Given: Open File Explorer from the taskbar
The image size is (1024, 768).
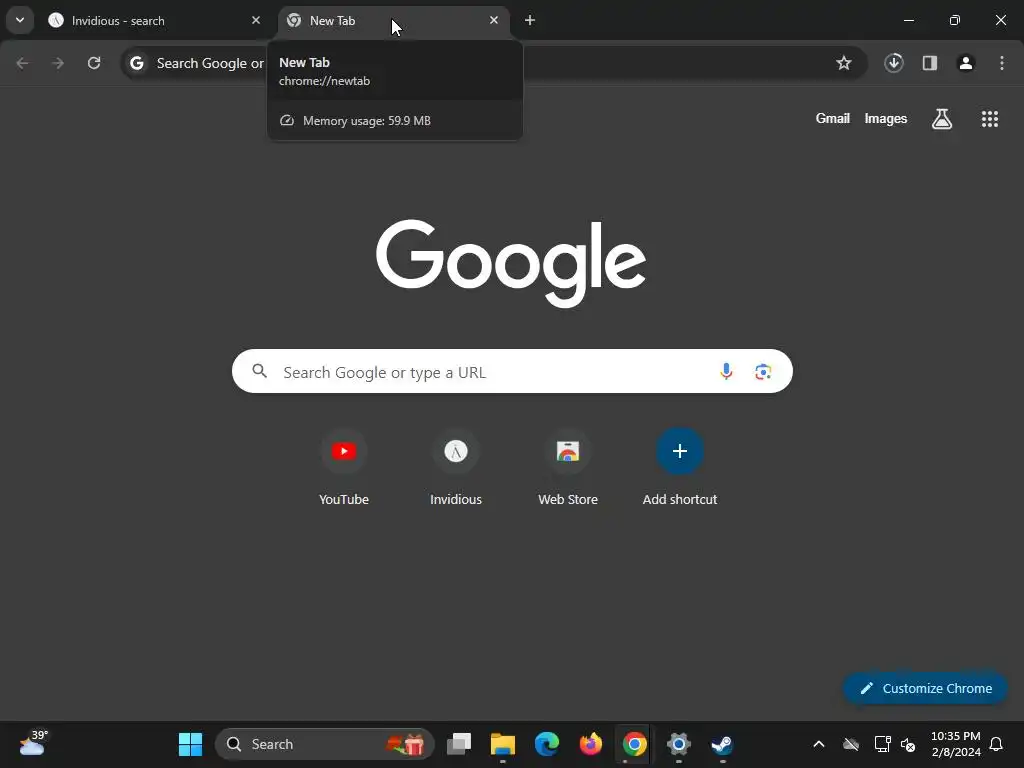Looking at the screenshot, I should pos(503,744).
